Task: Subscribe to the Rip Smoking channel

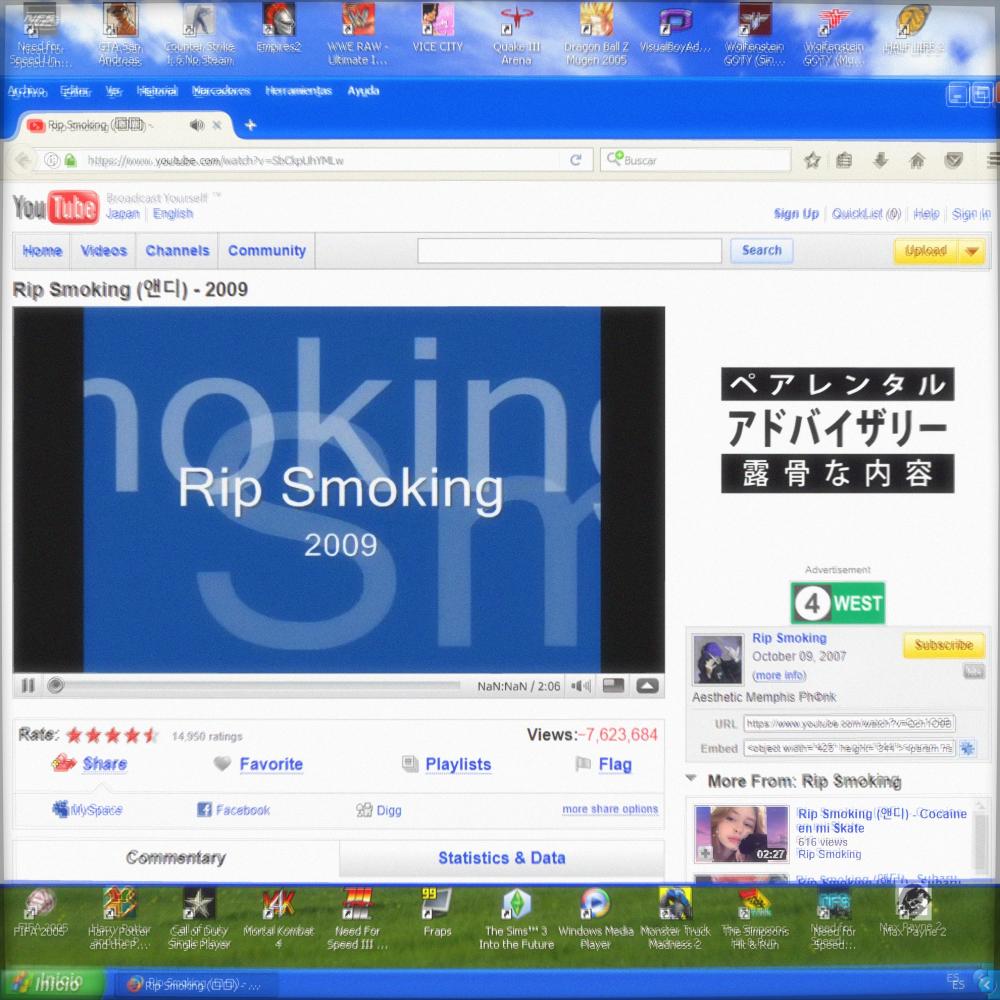Action: [x=944, y=645]
